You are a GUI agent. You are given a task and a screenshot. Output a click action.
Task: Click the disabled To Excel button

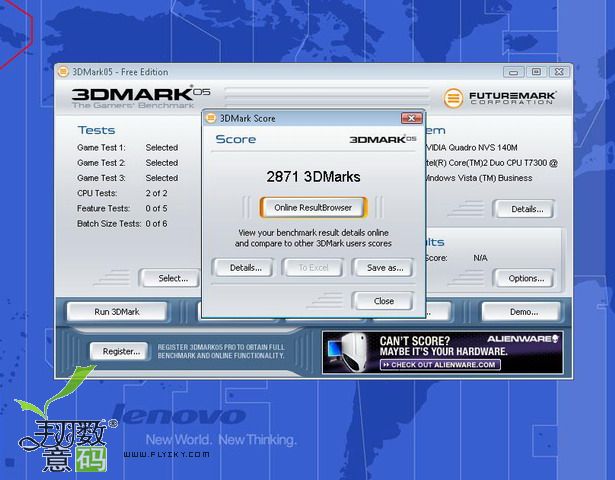point(313,268)
